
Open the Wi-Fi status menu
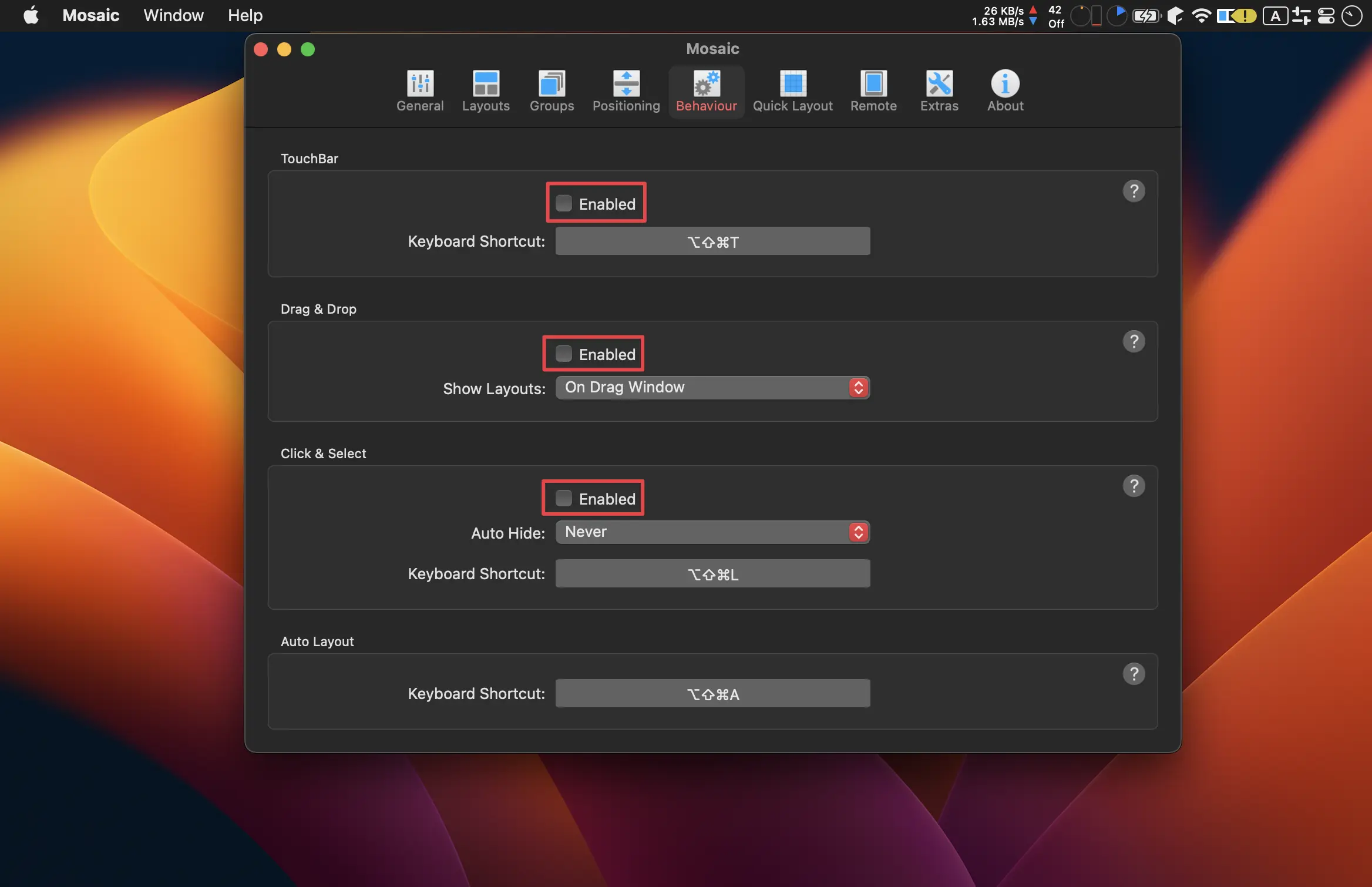[x=1202, y=16]
